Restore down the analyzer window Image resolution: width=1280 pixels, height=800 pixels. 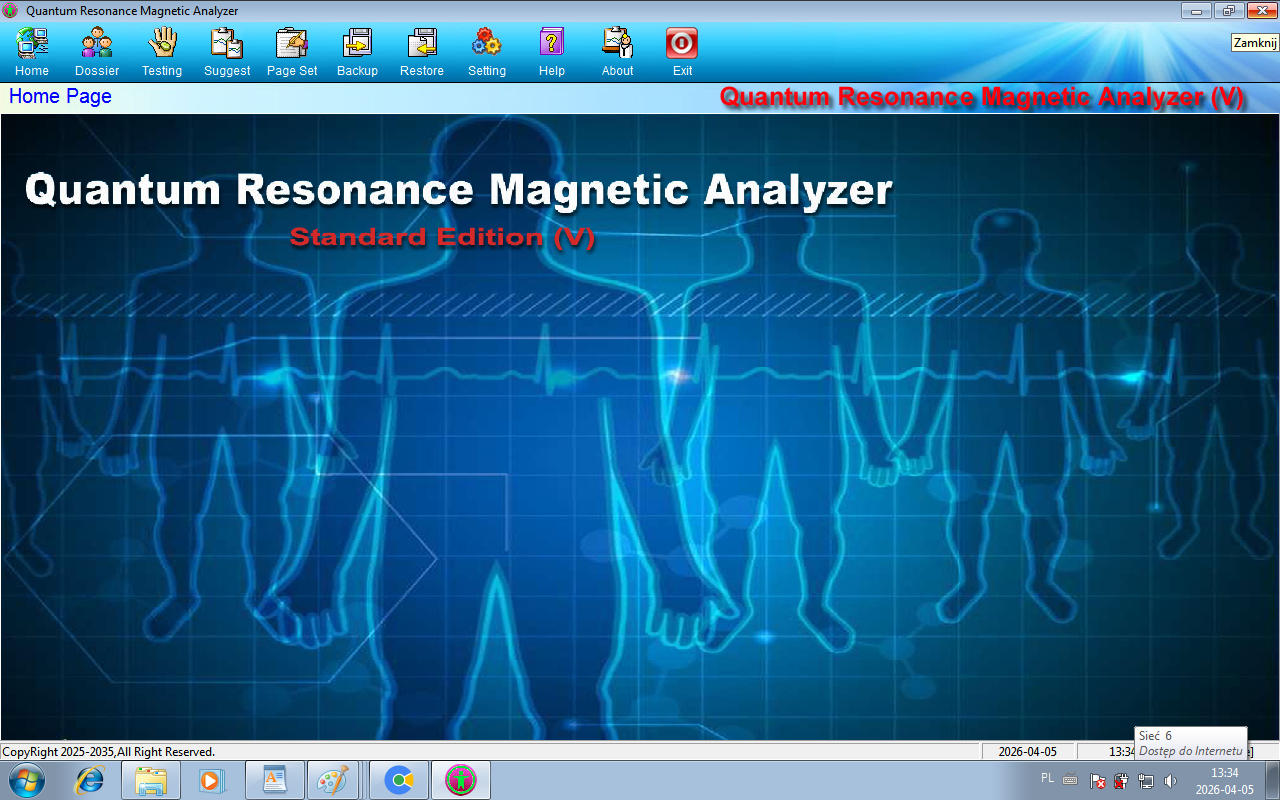click(1228, 11)
